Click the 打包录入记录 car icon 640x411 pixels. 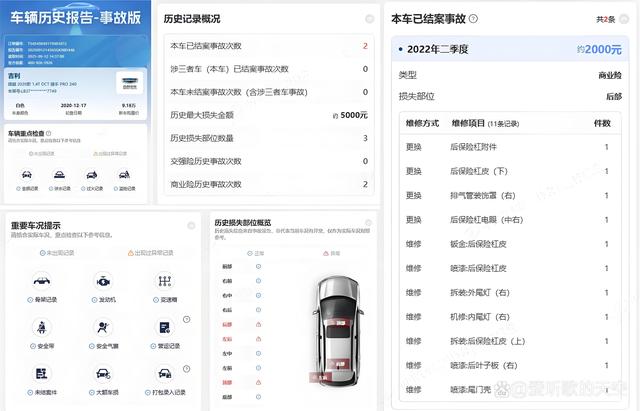[x=165, y=373]
